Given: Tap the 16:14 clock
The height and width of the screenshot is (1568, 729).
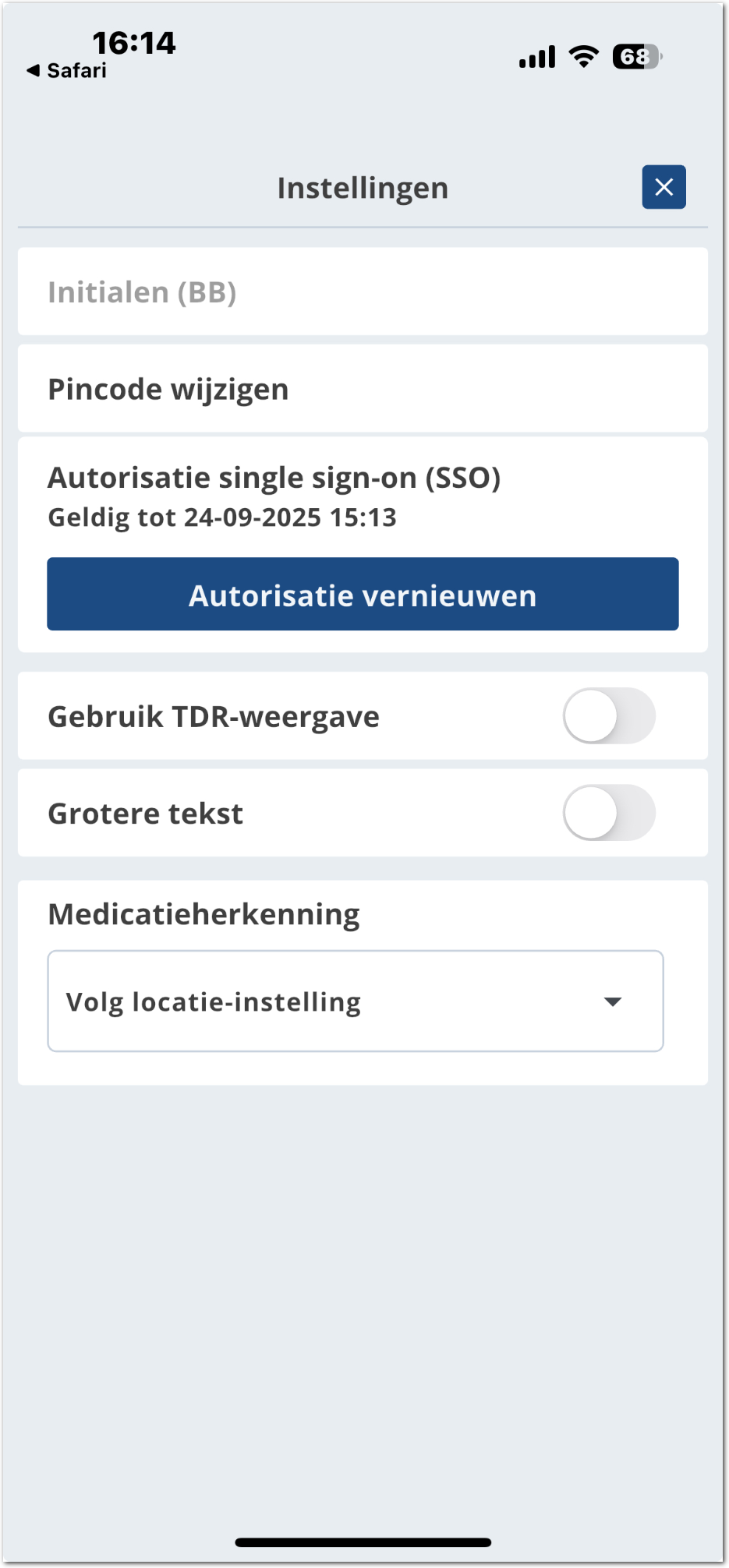Looking at the screenshot, I should [134, 43].
